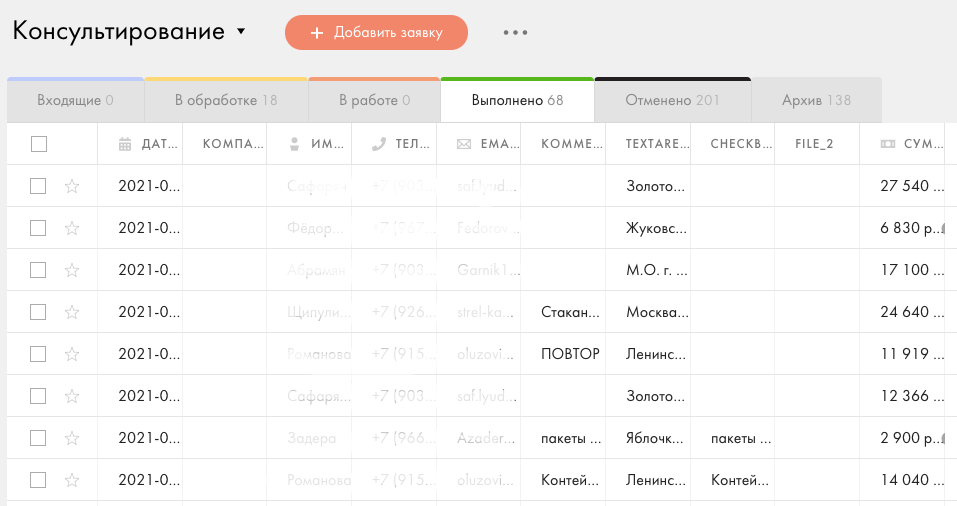Star the 12 366 row
Image resolution: width=957 pixels, height=506 pixels.
pos(72,396)
